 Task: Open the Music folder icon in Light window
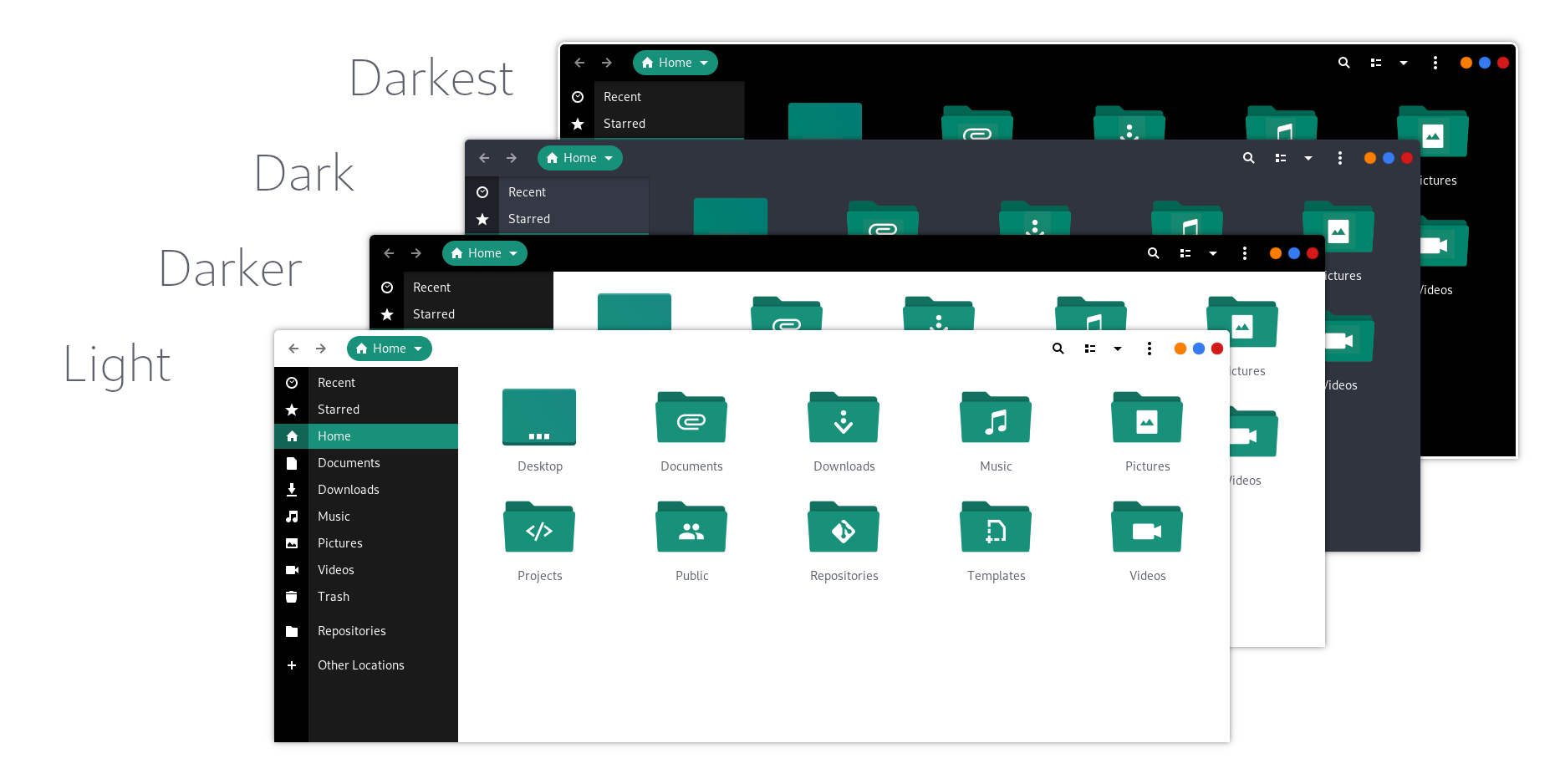pos(996,417)
